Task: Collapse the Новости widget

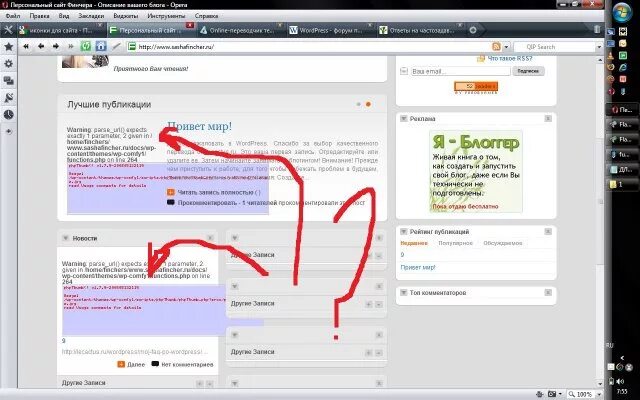Action: tap(65, 238)
